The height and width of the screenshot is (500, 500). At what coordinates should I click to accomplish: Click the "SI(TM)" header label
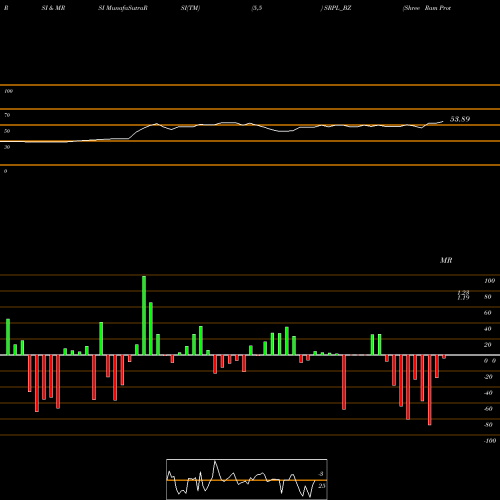(190, 8)
